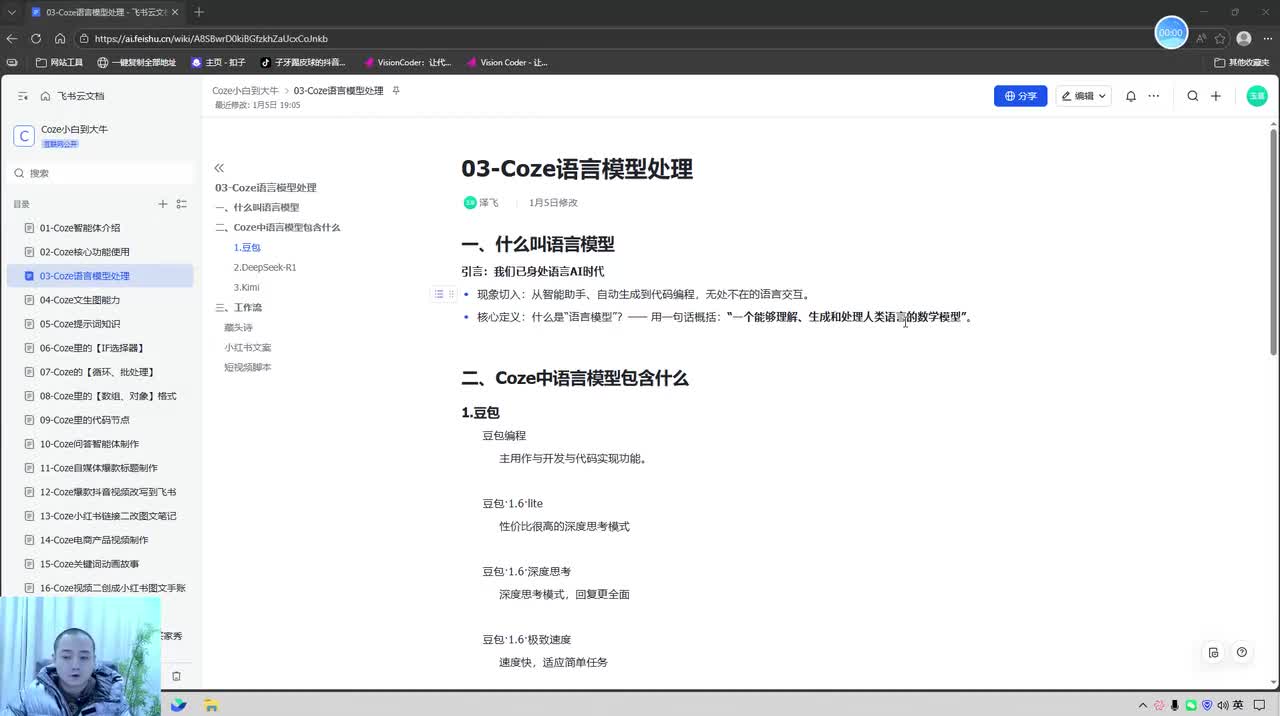Open 12-Coze爆款抖音视频改写到飞书 page
Viewport: 1280px width, 716px height.
pyautogui.click(x=108, y=492)
